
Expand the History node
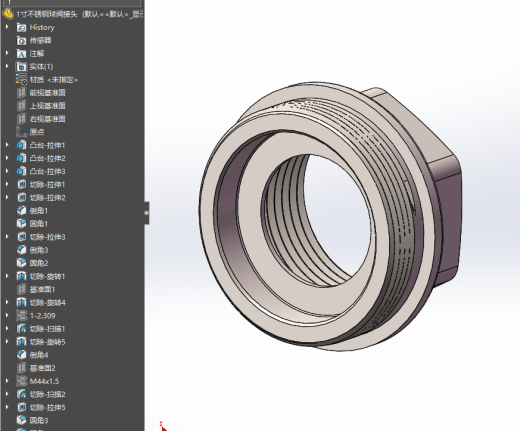click(7, 27)
